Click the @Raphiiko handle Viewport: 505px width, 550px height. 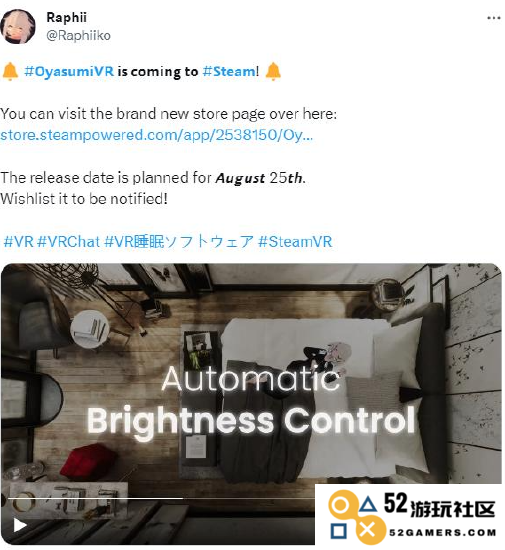pos(79,35)
